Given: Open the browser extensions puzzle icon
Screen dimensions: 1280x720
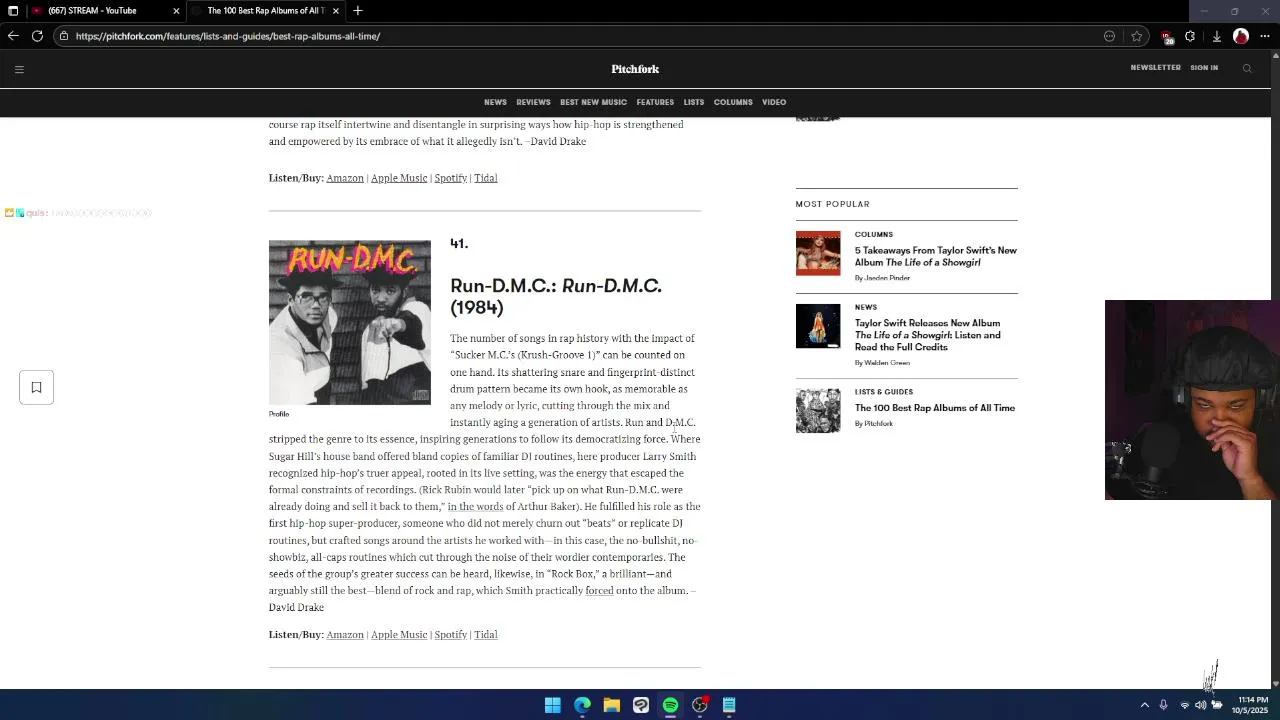Looking at the screenshot, I should [x=1190, y=36].
